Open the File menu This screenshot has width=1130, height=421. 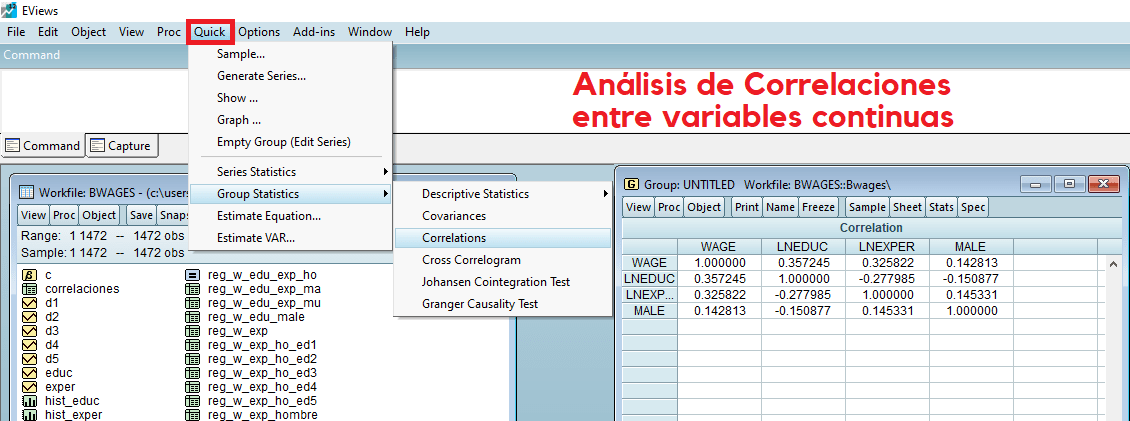pyautogui.click(x=16, y=32)
